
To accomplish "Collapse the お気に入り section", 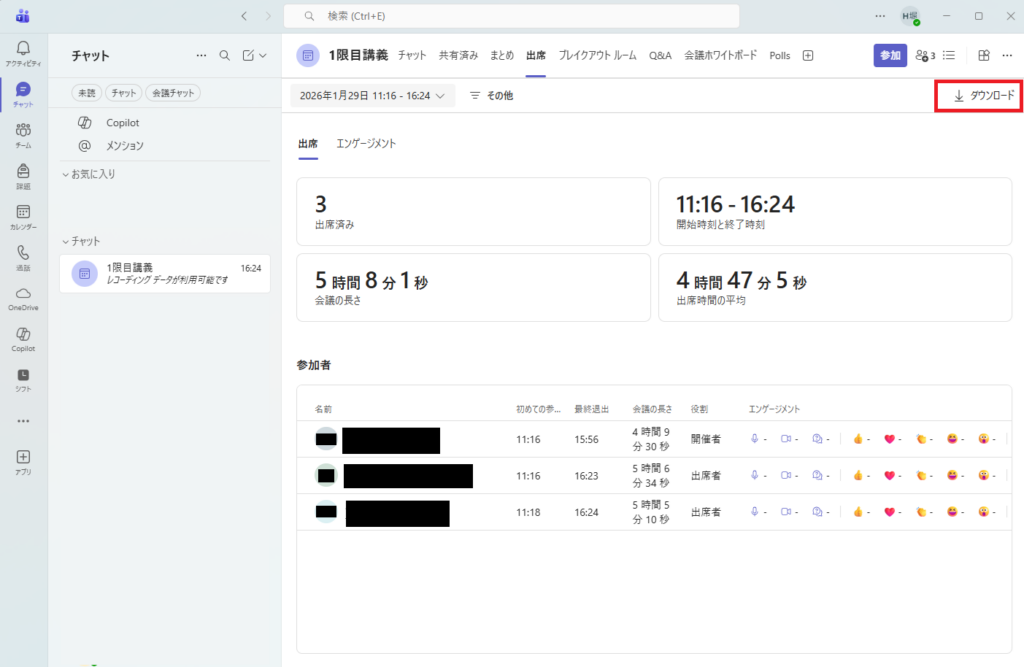I will click(66, 174).
